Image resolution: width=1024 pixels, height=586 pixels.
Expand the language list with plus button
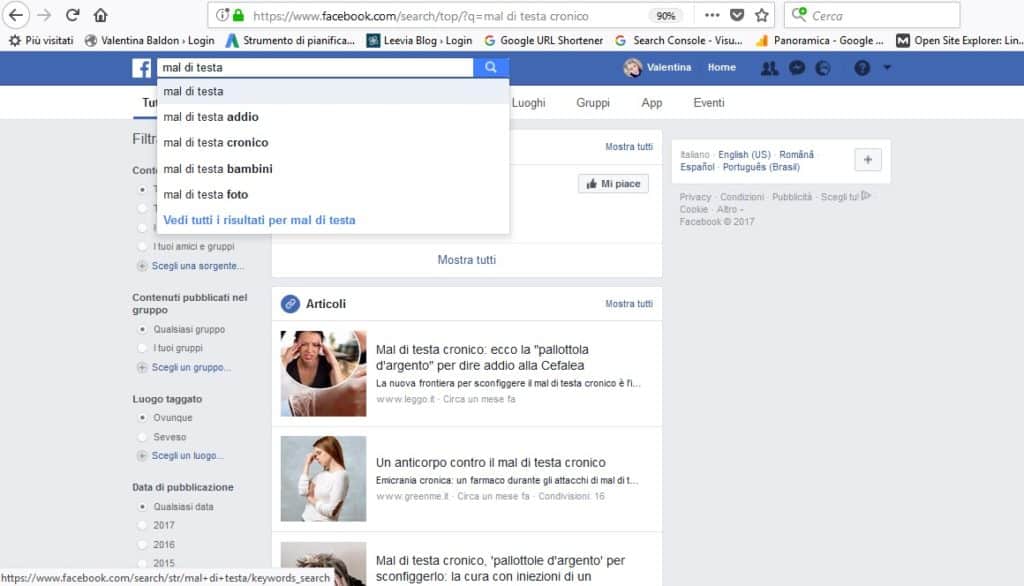coord(868,159)
